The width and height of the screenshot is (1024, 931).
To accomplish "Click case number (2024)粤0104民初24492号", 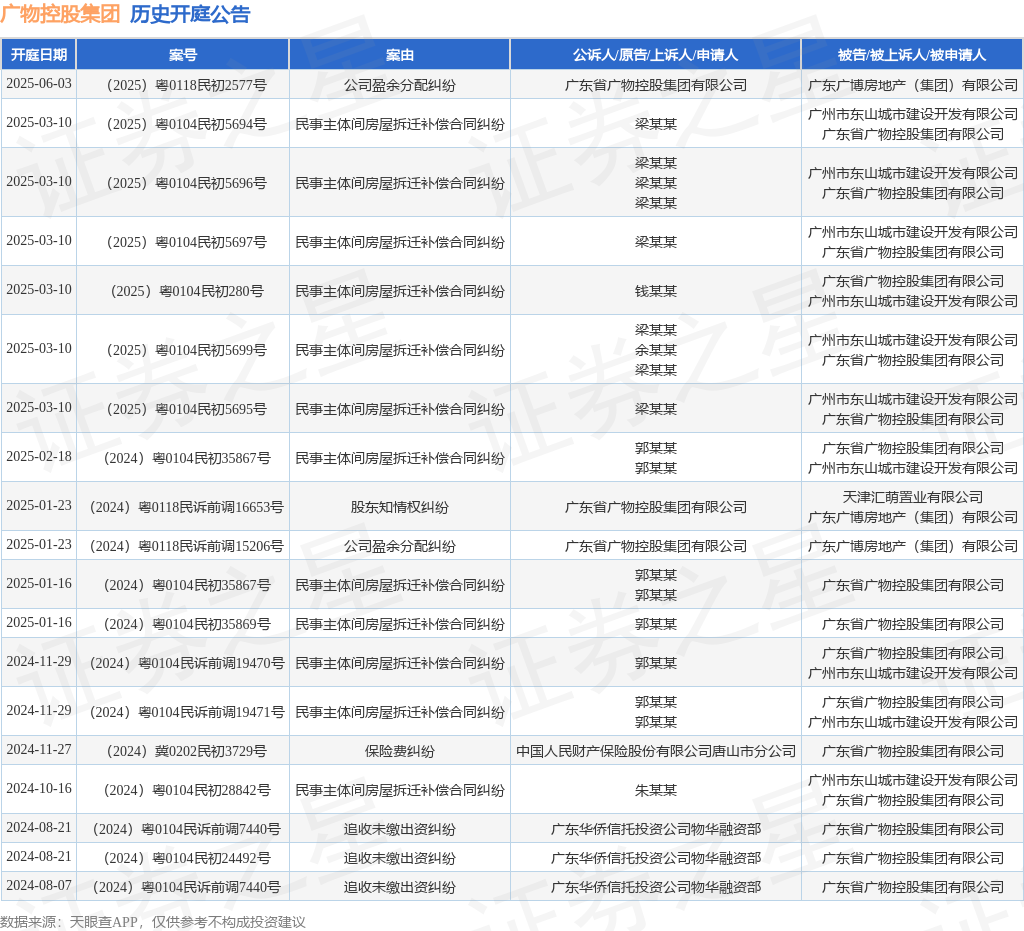I will 187,859.
